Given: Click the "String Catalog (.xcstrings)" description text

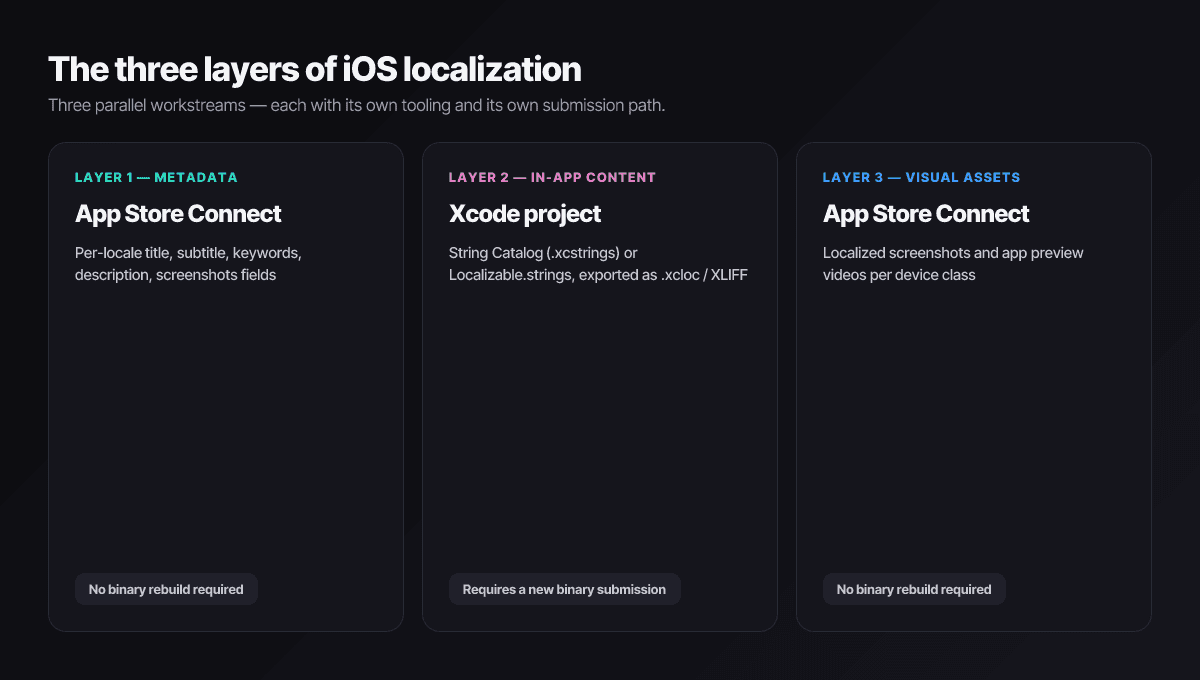Looking at the screenshot, I should coord(598,264).
